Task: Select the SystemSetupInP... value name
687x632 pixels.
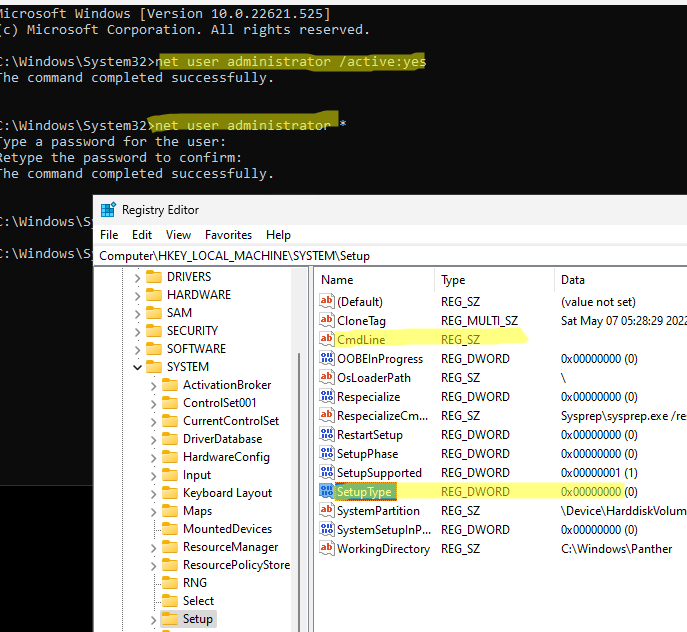Action: pyautogui.click(x=384, y=530)
